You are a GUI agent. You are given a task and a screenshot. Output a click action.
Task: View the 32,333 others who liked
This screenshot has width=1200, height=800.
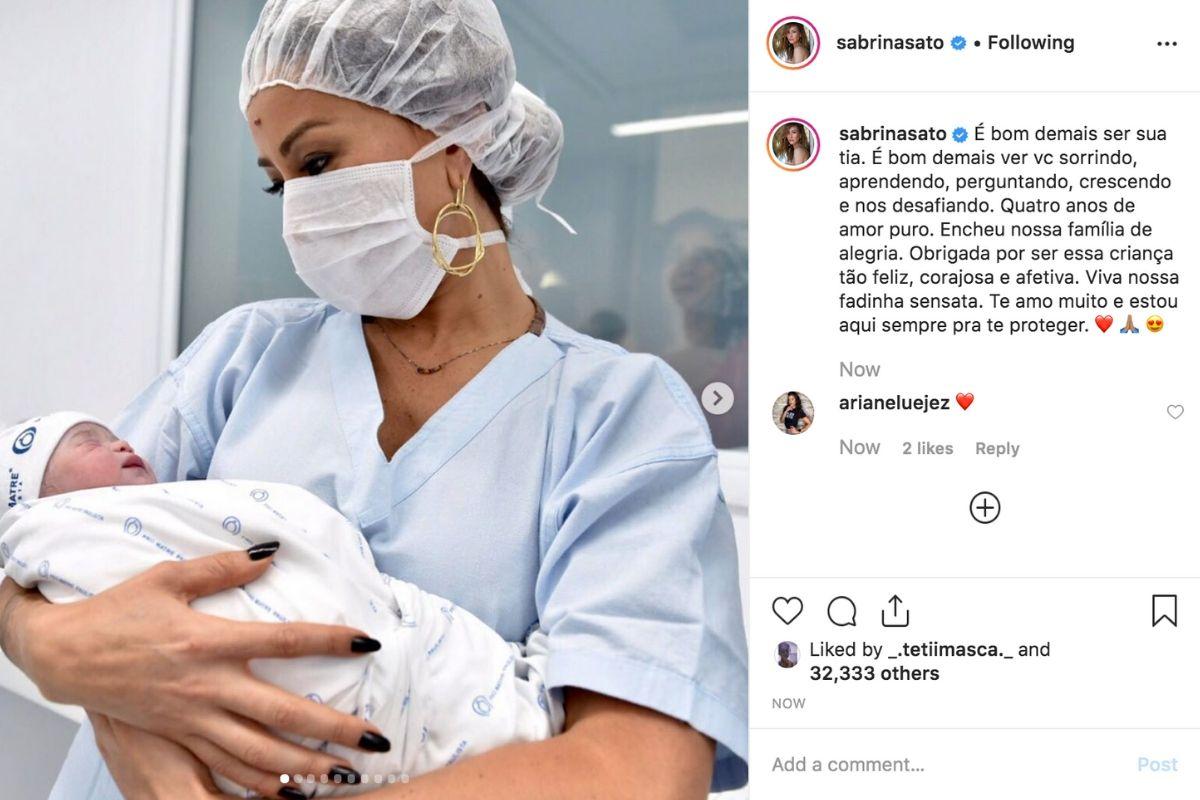874,674
